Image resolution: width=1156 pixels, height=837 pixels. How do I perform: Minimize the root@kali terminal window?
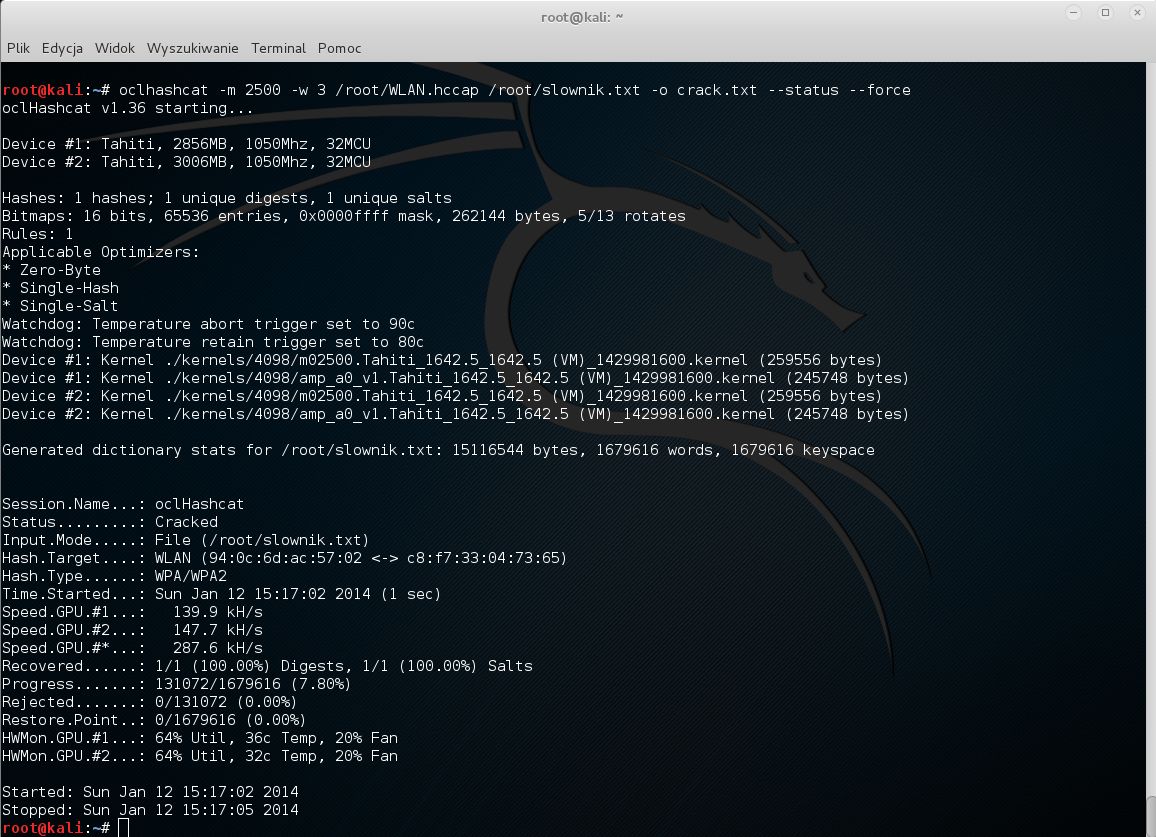pos(1073,13)
